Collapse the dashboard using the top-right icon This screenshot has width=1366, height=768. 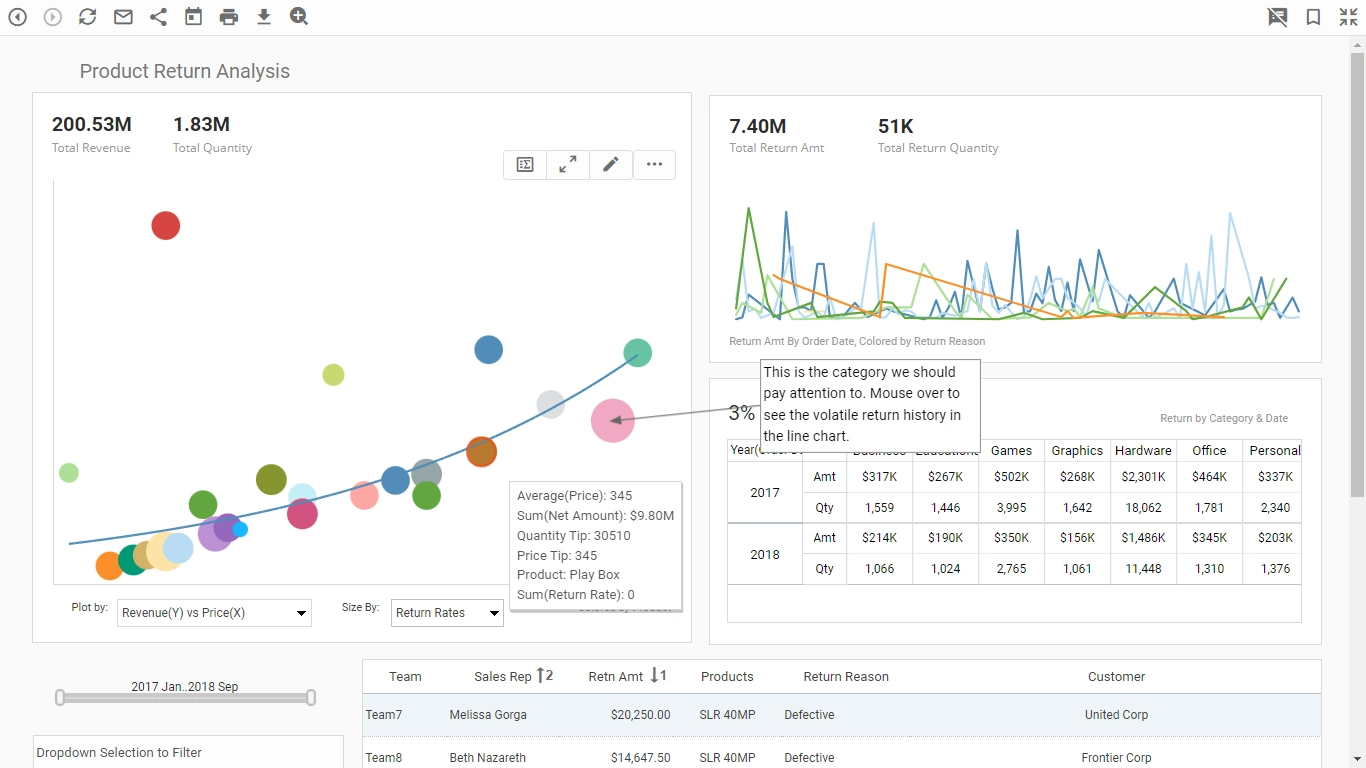coord(1348,16)
